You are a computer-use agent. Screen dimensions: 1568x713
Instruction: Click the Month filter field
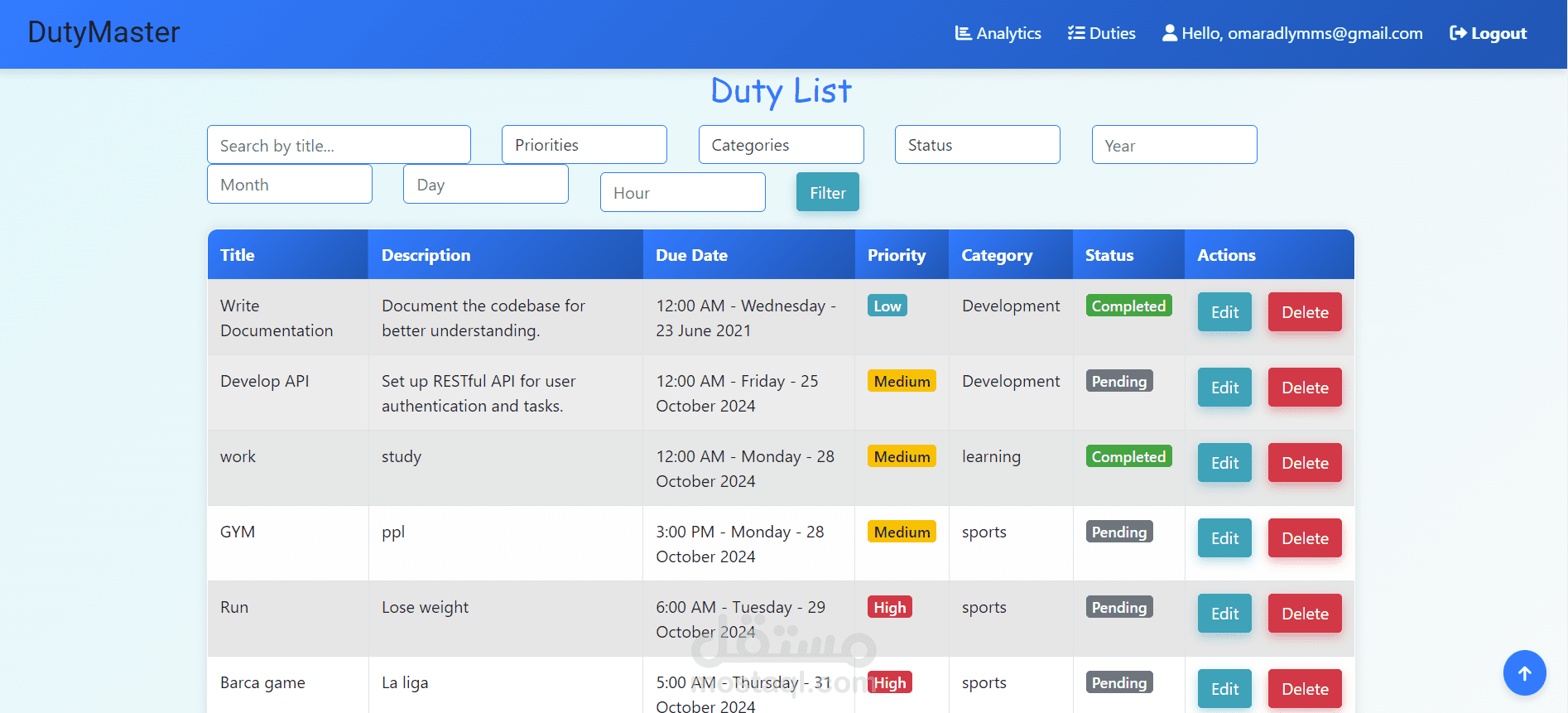[290, 184]
